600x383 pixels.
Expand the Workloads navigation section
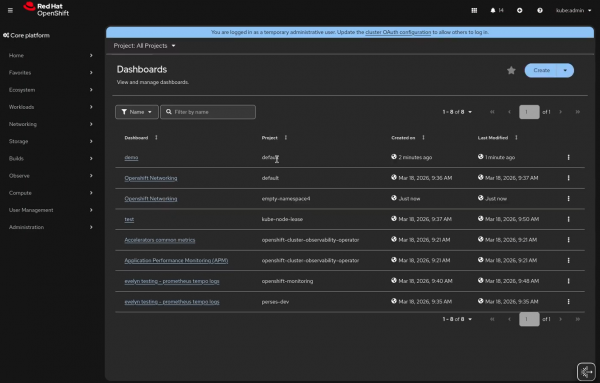tap(51, 107)
